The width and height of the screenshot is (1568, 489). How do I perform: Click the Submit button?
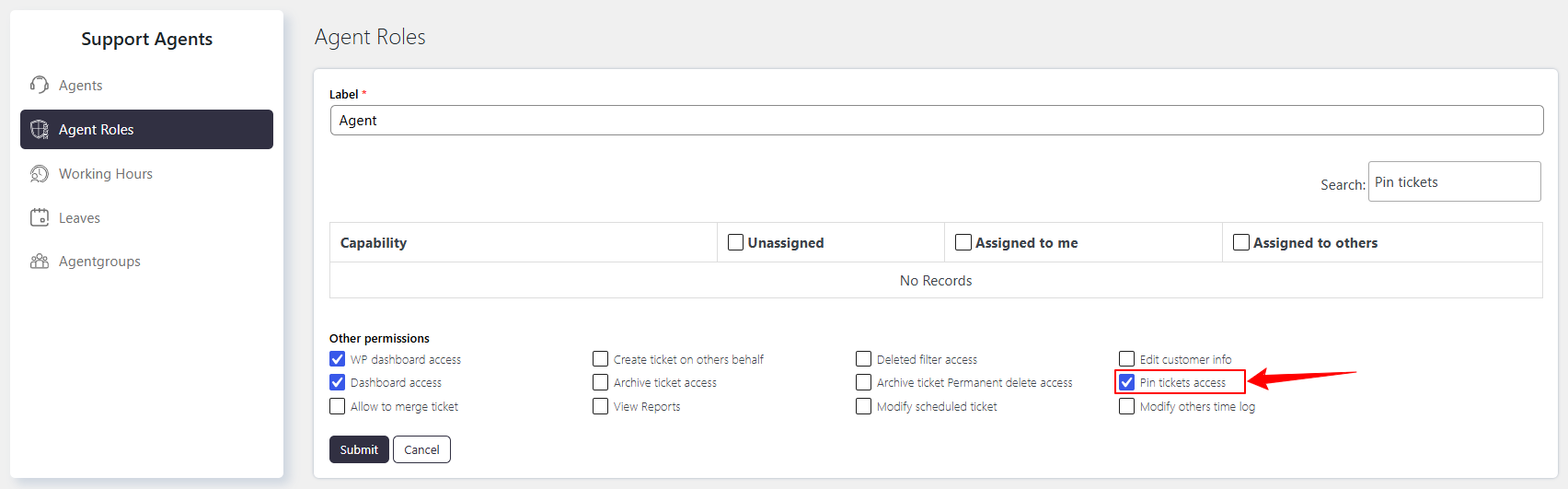coord(359,449)
